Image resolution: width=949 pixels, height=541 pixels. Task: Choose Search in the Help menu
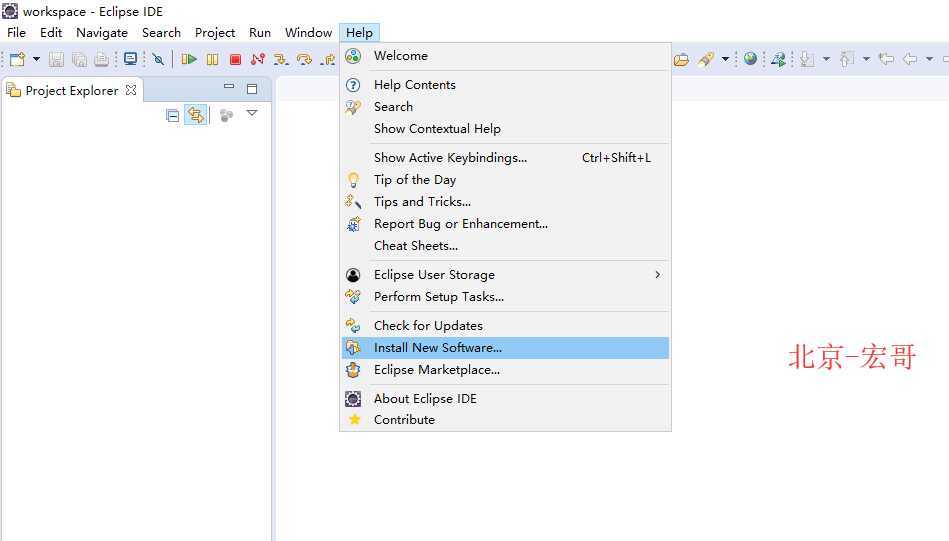[x=505, y=107]
